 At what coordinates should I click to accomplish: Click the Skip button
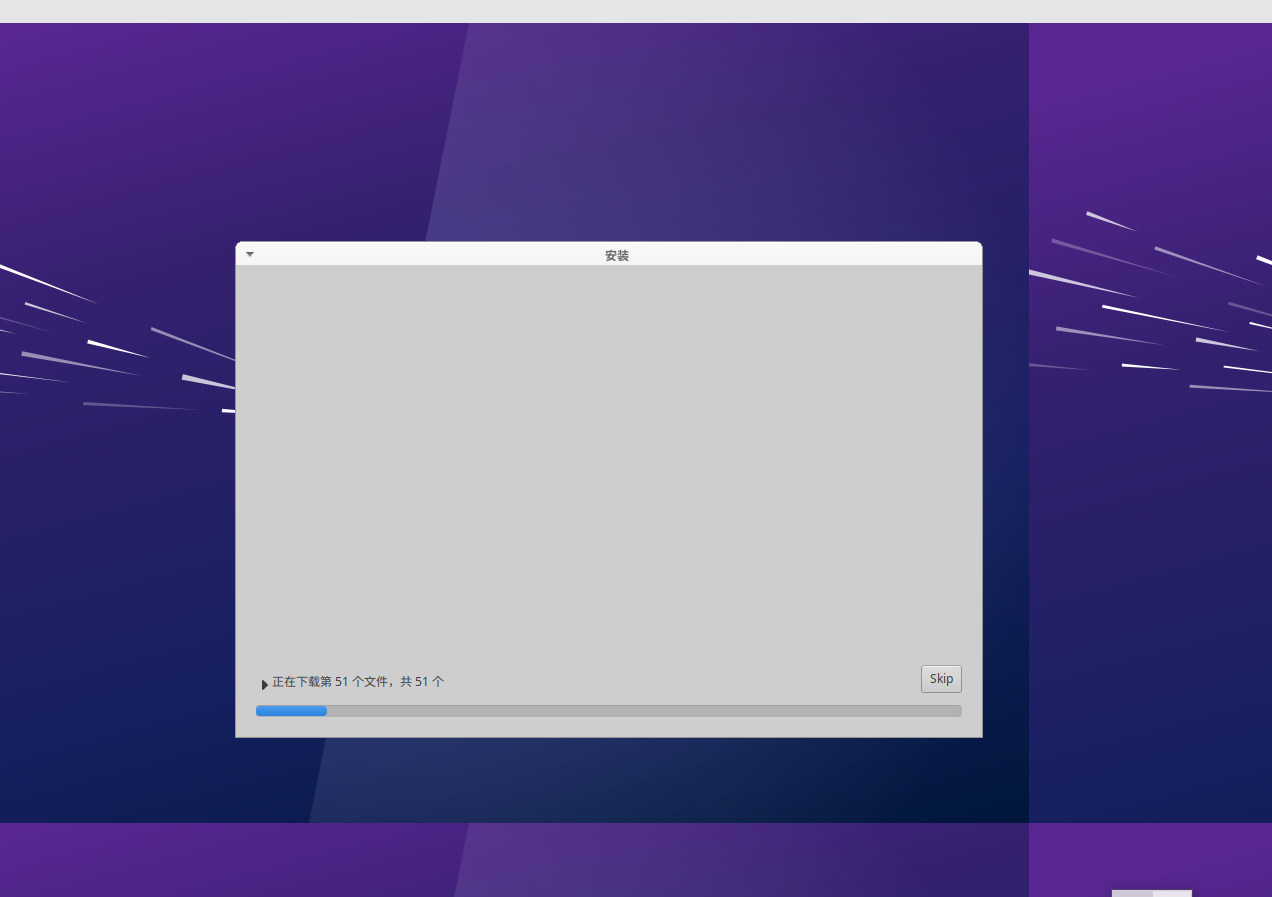[x=941, y=679]
